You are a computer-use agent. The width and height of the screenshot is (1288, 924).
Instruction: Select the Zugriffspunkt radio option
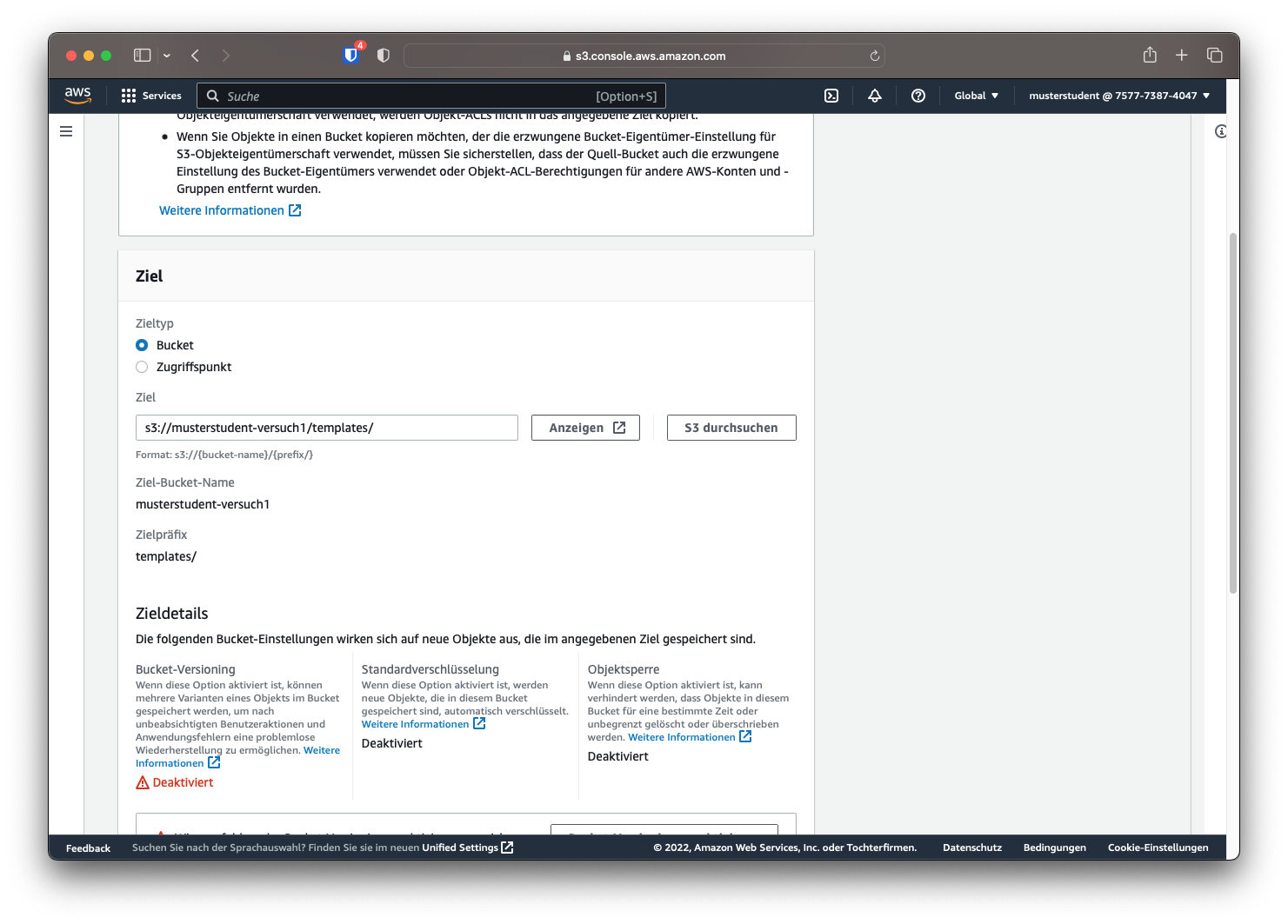click(142, 367)
